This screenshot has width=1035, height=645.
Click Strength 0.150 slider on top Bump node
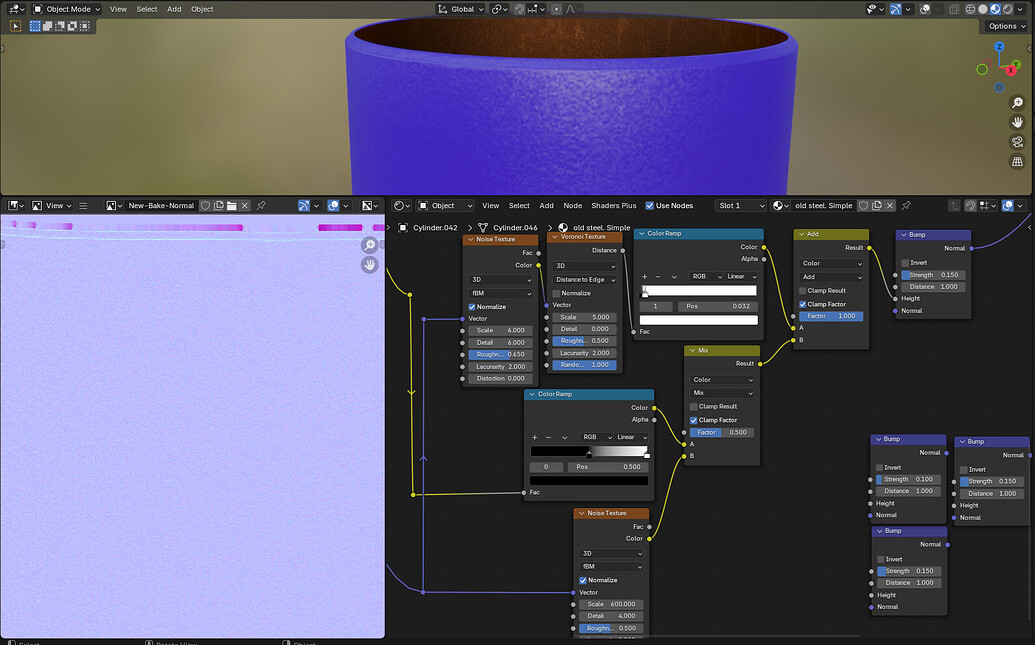point(933,275)
